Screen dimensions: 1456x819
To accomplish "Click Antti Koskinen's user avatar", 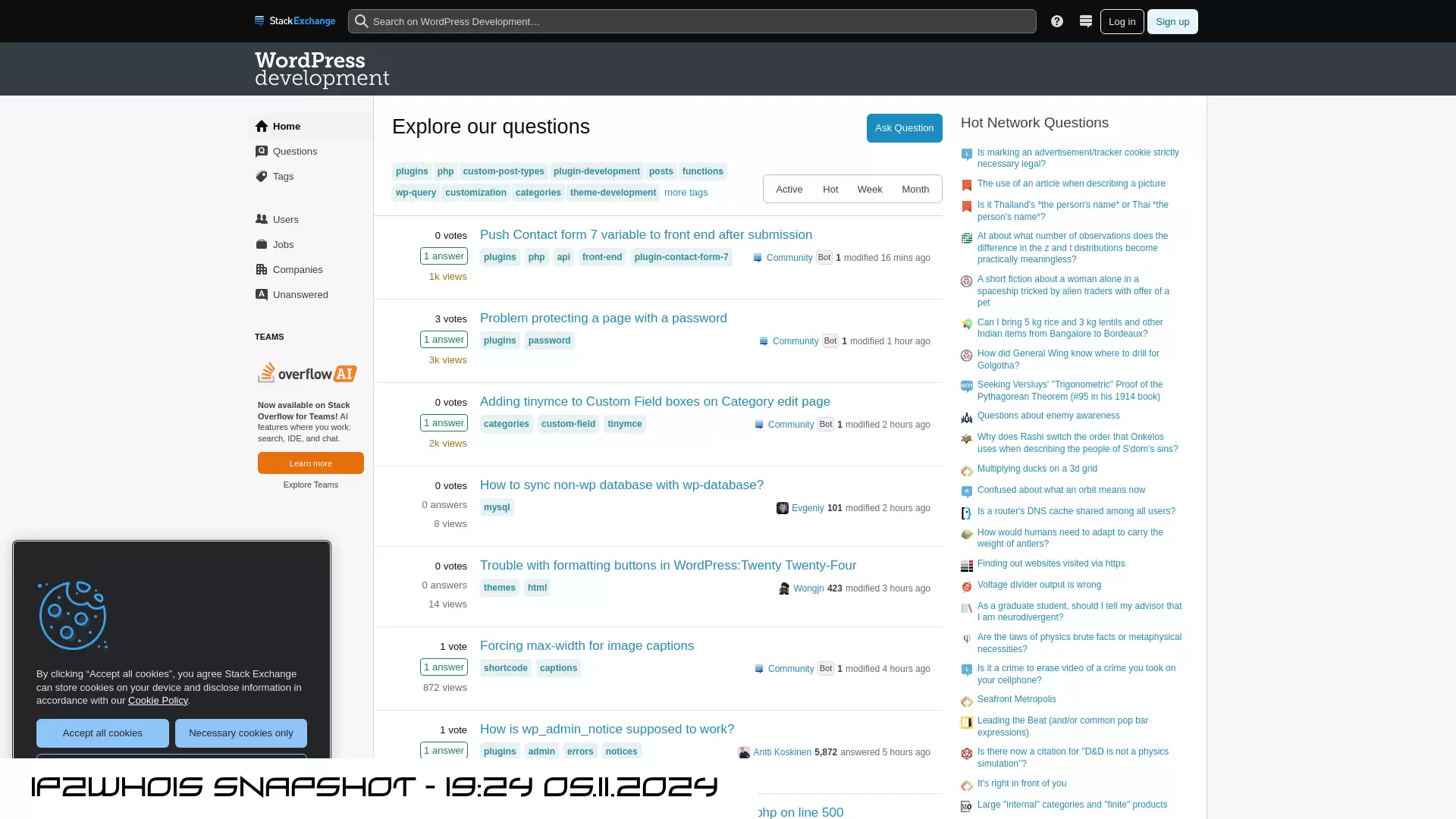I will [x=744, y=752].
